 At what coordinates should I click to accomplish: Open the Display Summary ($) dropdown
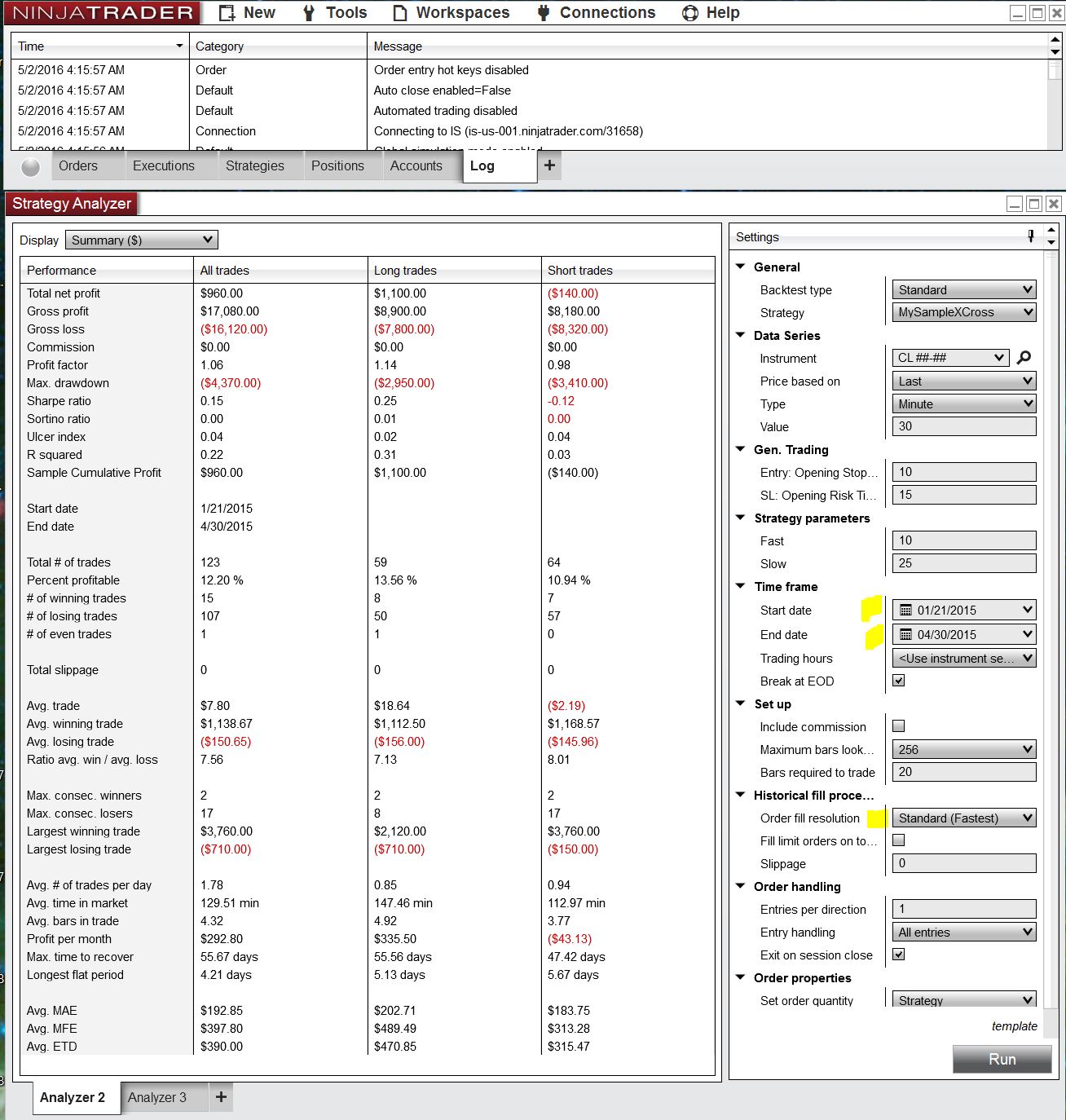(142, 240)
